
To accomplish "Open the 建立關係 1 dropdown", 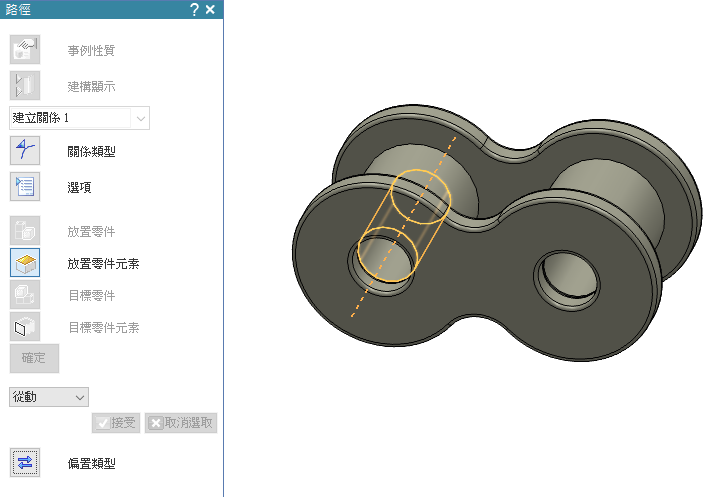I will click(79, 118).
